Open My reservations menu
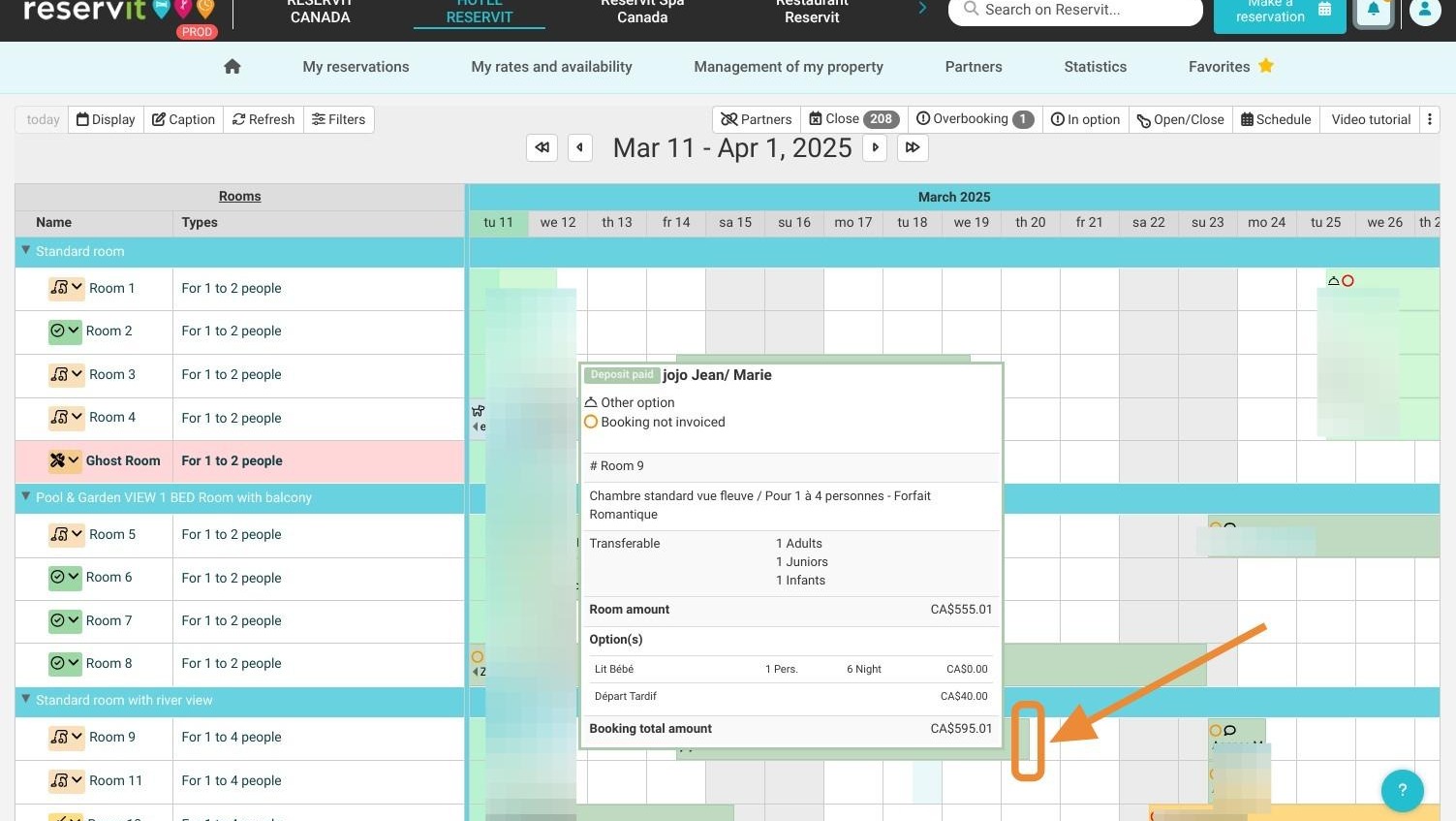This screenshot has height=821, width=1456. 356,67
